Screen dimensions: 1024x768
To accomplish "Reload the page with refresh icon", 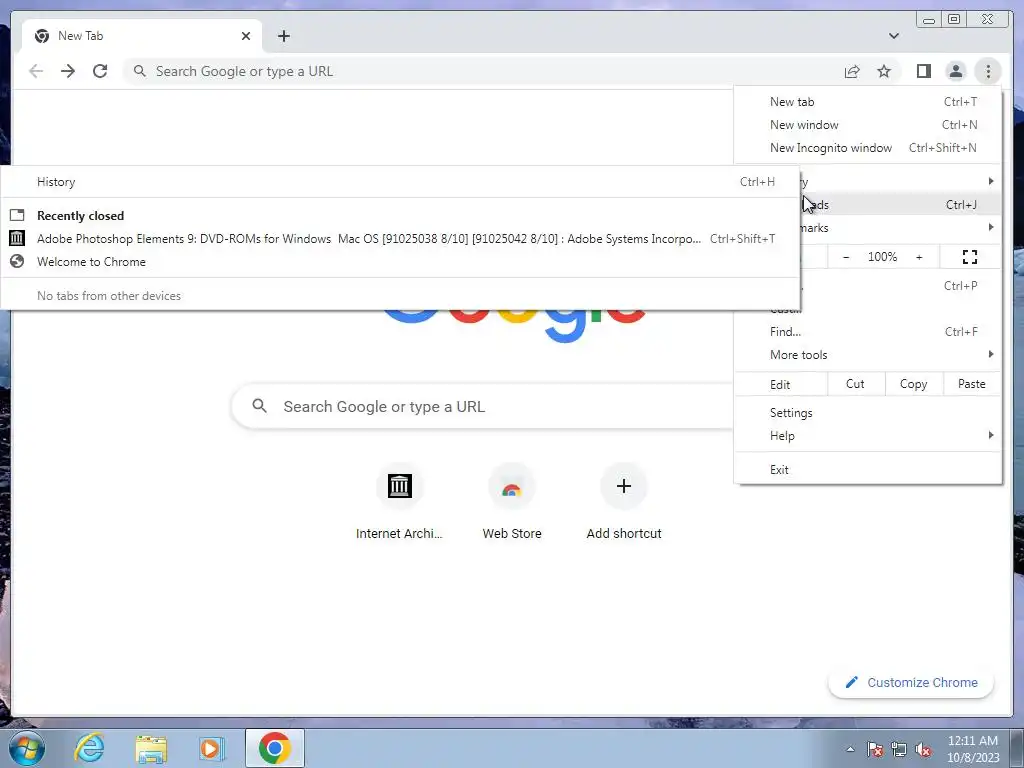I will 100,71.
